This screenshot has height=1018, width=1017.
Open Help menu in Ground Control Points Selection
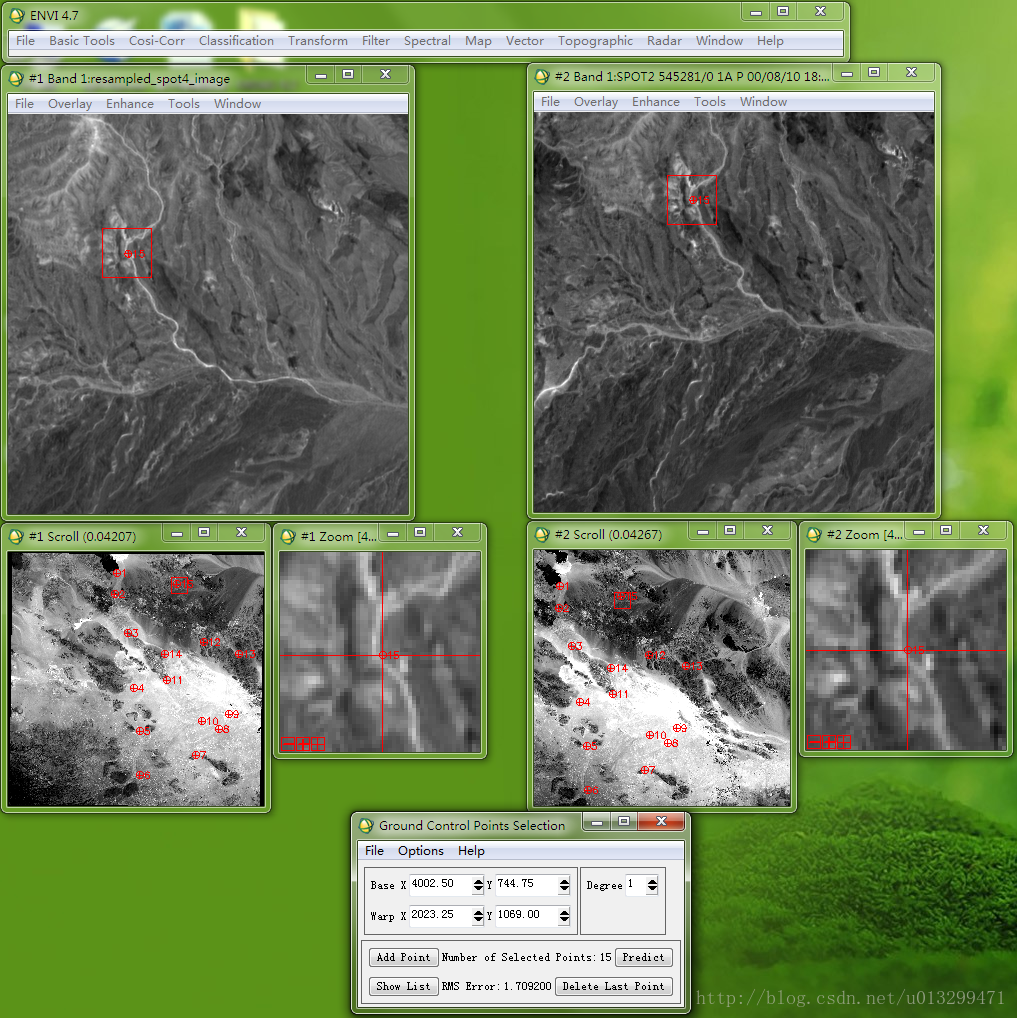coord(471,850)
